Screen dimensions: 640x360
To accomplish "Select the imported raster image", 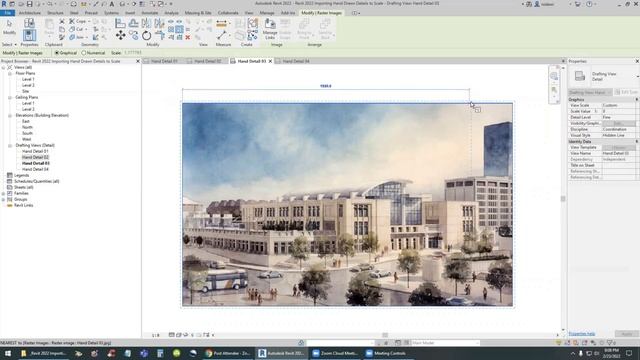I will coord(348,204).
